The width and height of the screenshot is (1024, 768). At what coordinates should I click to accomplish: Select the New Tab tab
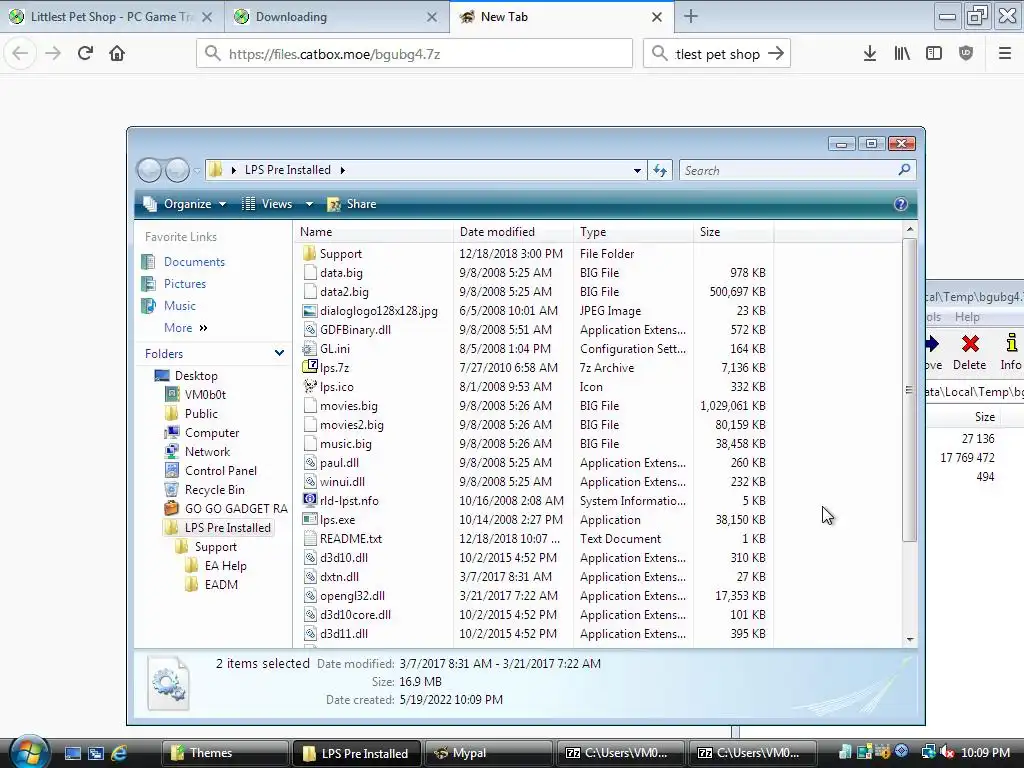(562, 17)
